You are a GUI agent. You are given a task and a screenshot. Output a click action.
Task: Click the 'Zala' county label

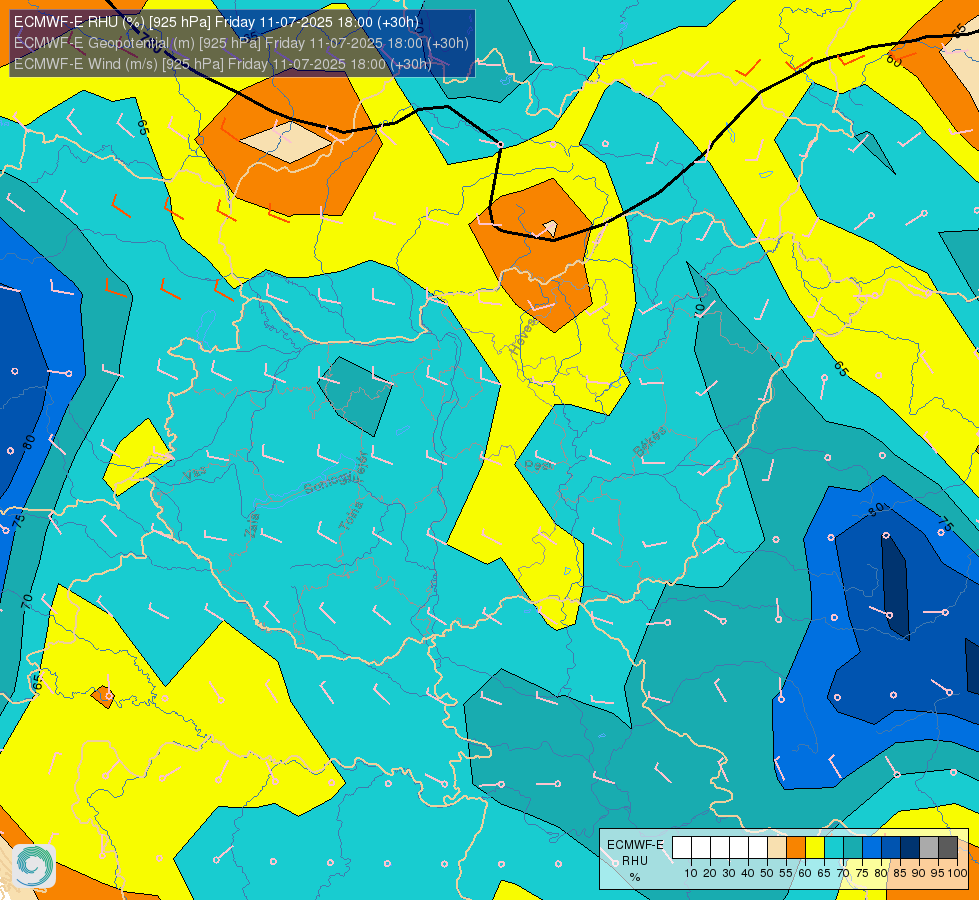(252, 525)
